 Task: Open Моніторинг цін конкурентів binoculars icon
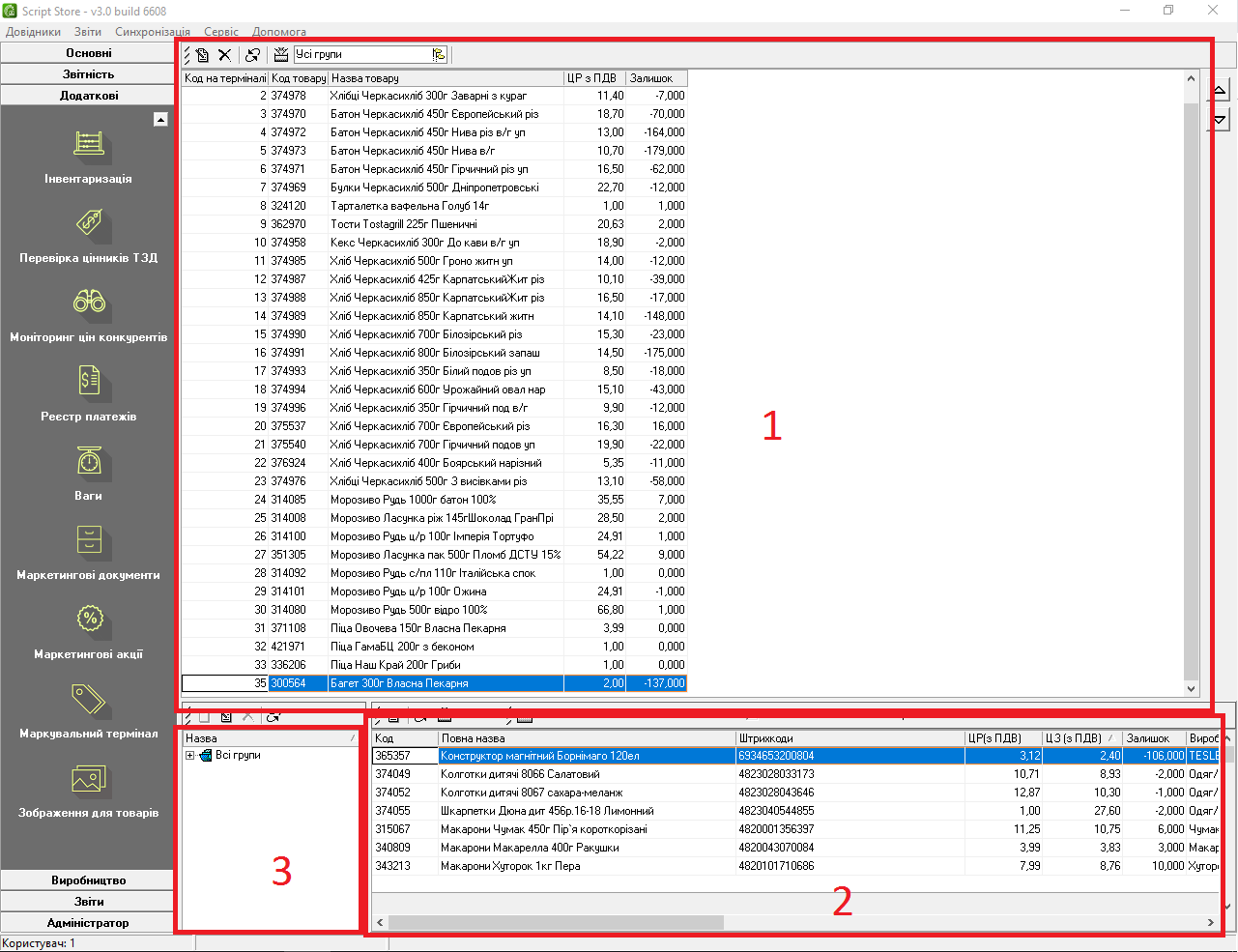click(x=89, y=303)
